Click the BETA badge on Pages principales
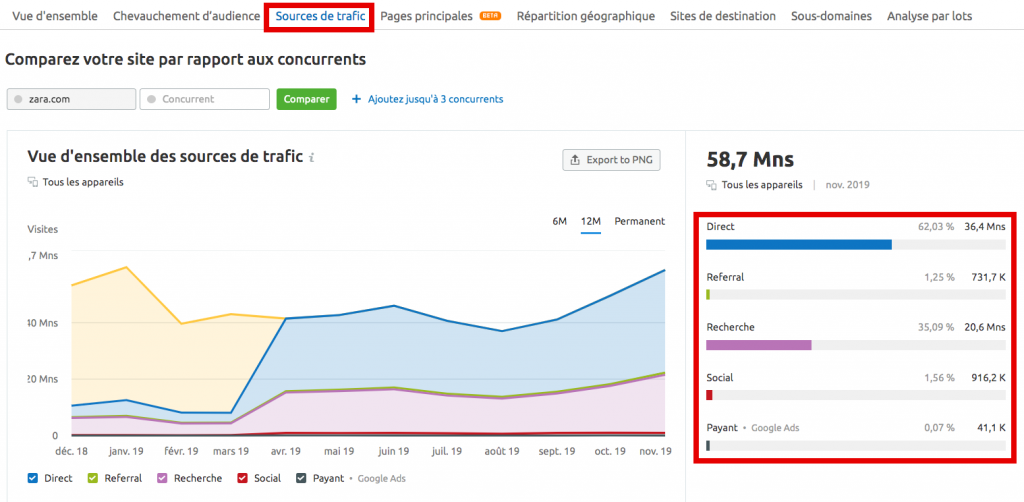The height and width of the screenshot is (502, 1024). click(x=490, y=16)
